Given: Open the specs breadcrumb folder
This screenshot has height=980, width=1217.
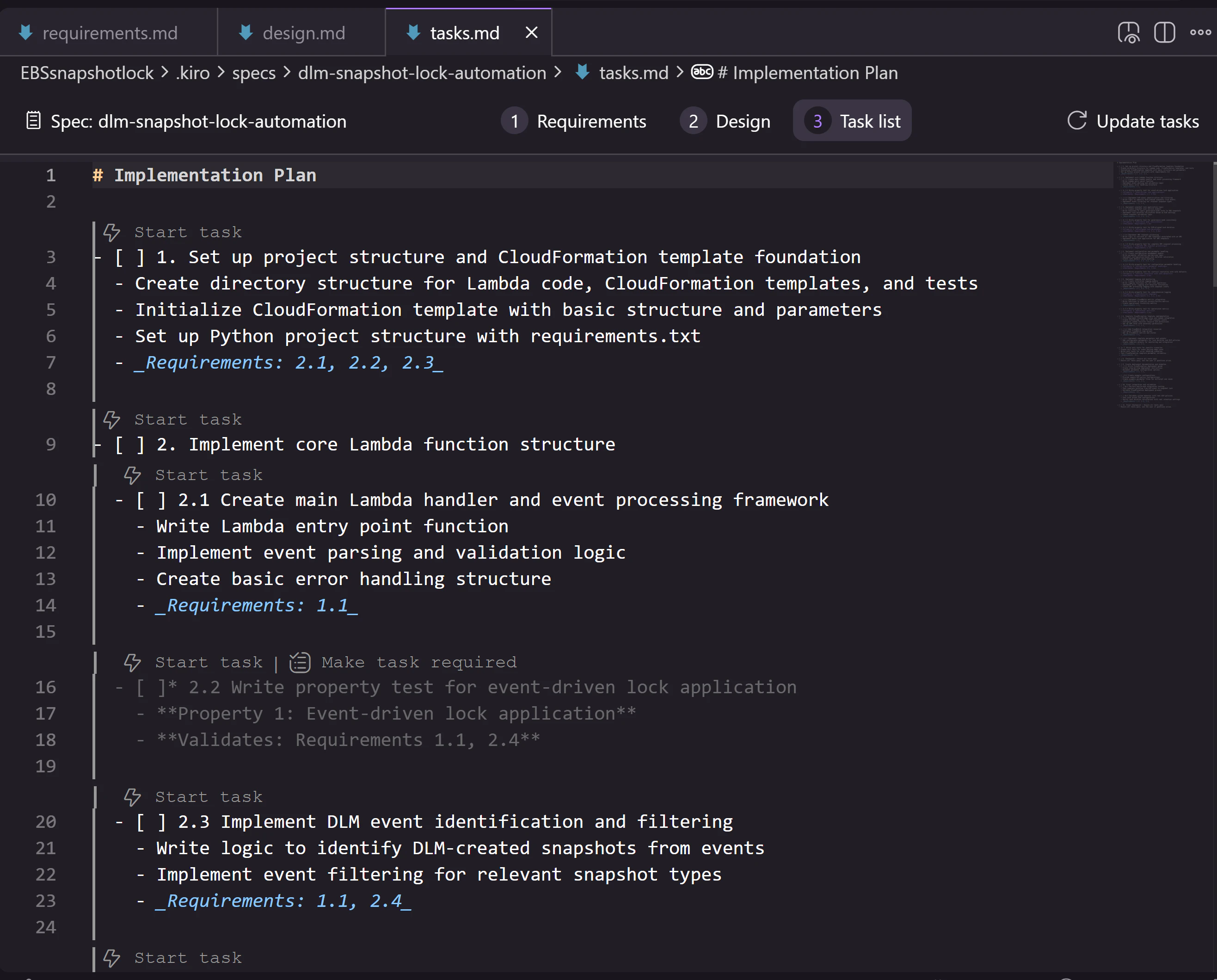Looking at the screenshot, I should (254, 73).
